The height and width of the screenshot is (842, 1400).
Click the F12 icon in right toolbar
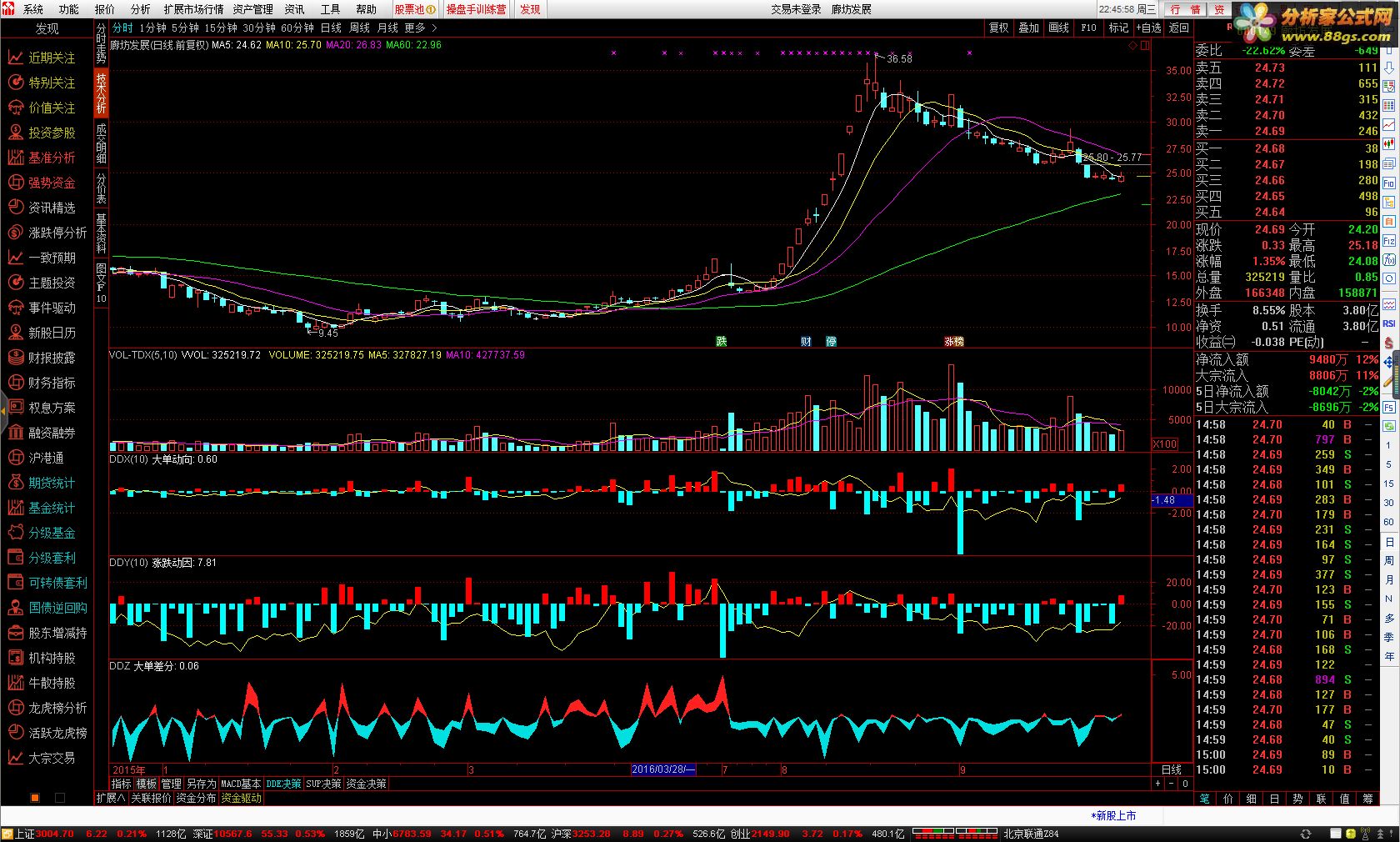[x=1389, y=240]
